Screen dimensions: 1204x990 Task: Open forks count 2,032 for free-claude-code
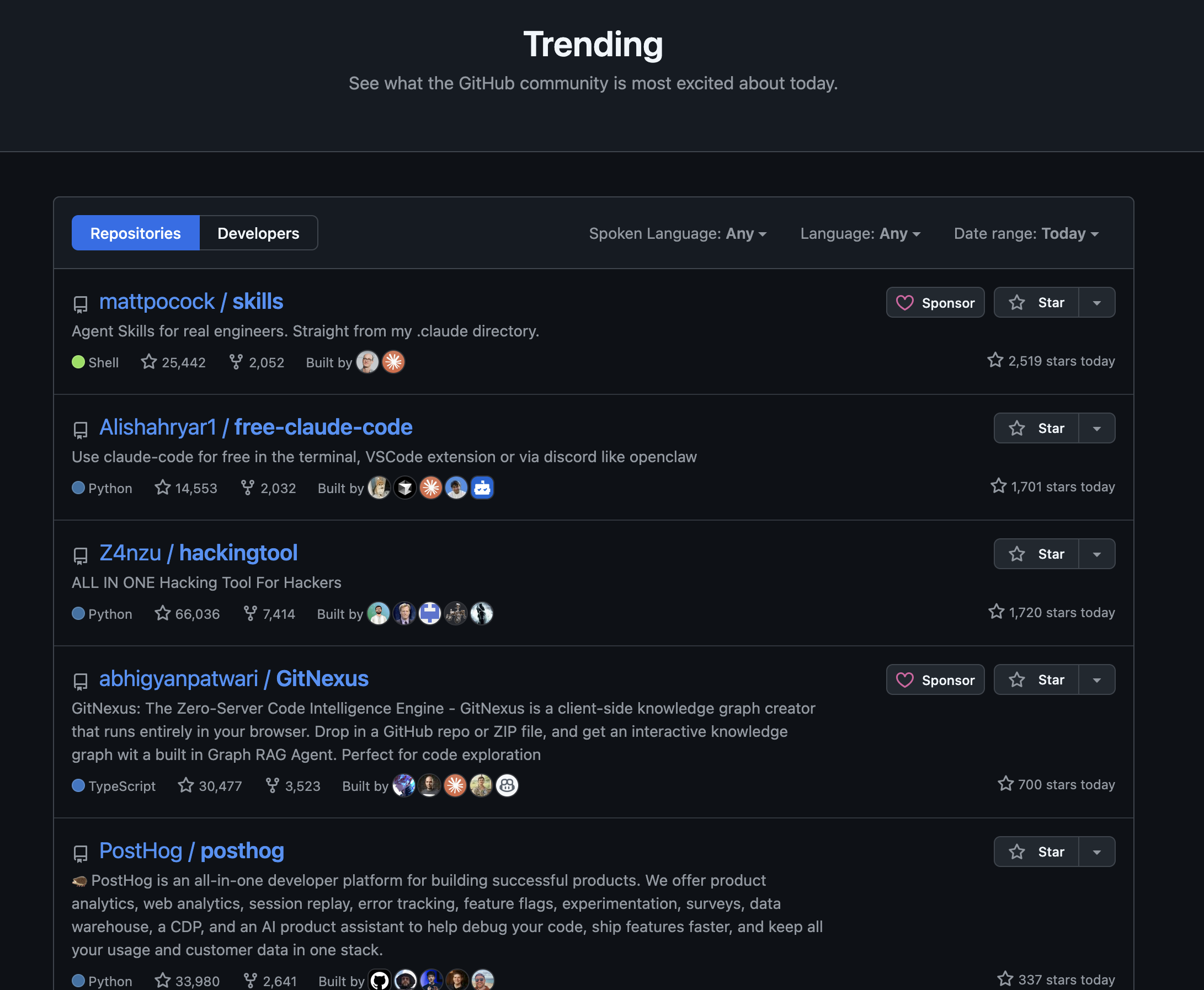(268, 488)
